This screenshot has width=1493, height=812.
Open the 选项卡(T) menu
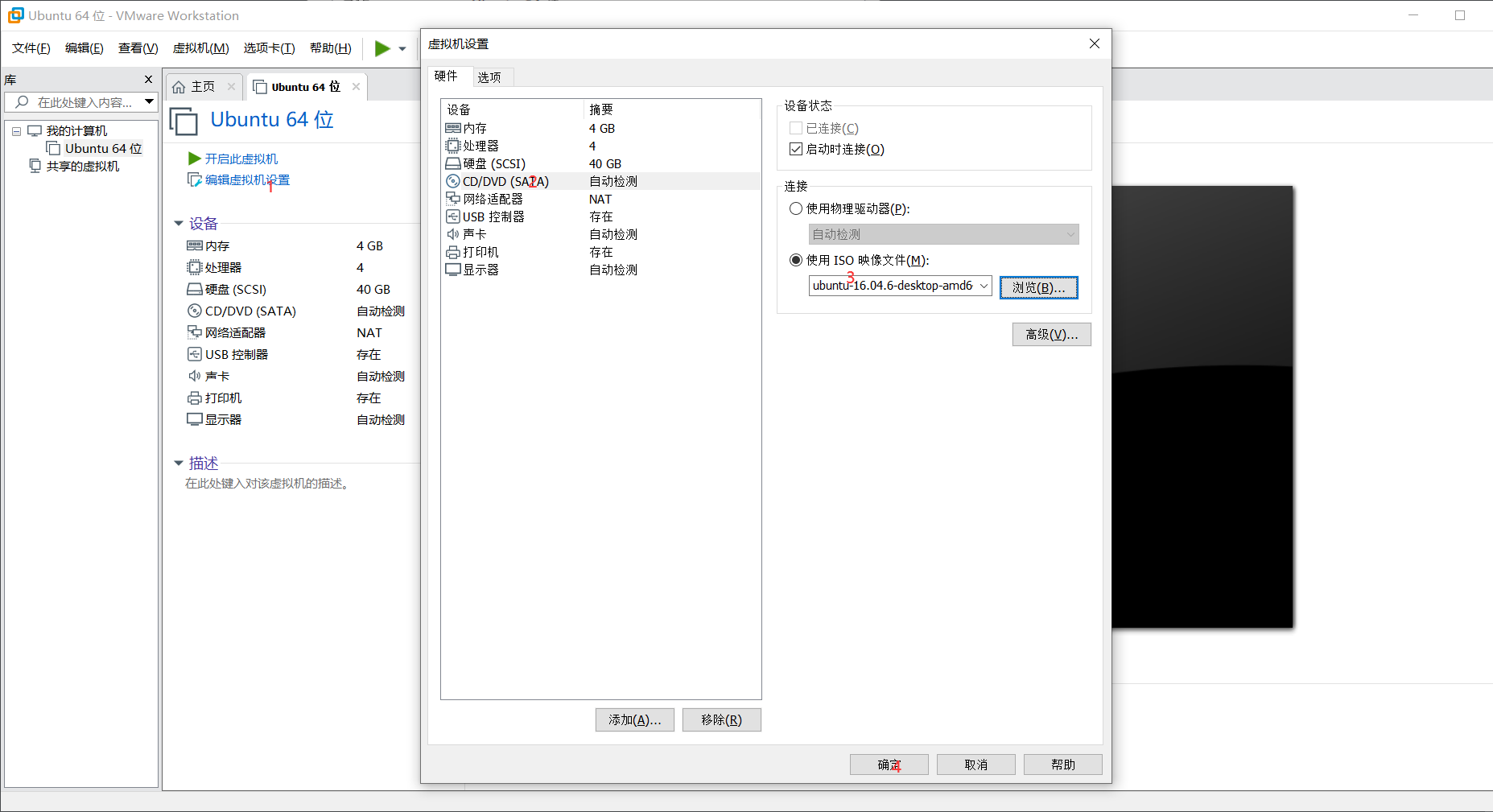[x=270, y=48]
